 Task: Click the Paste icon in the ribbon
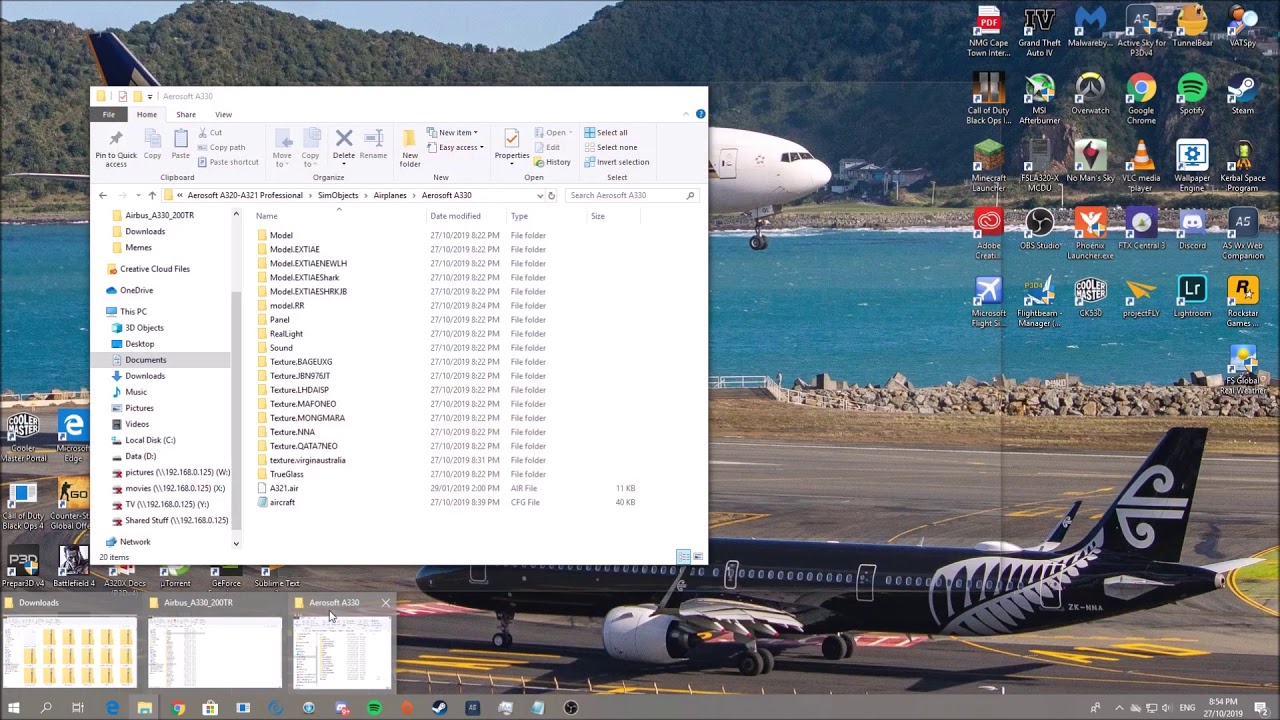180,146
